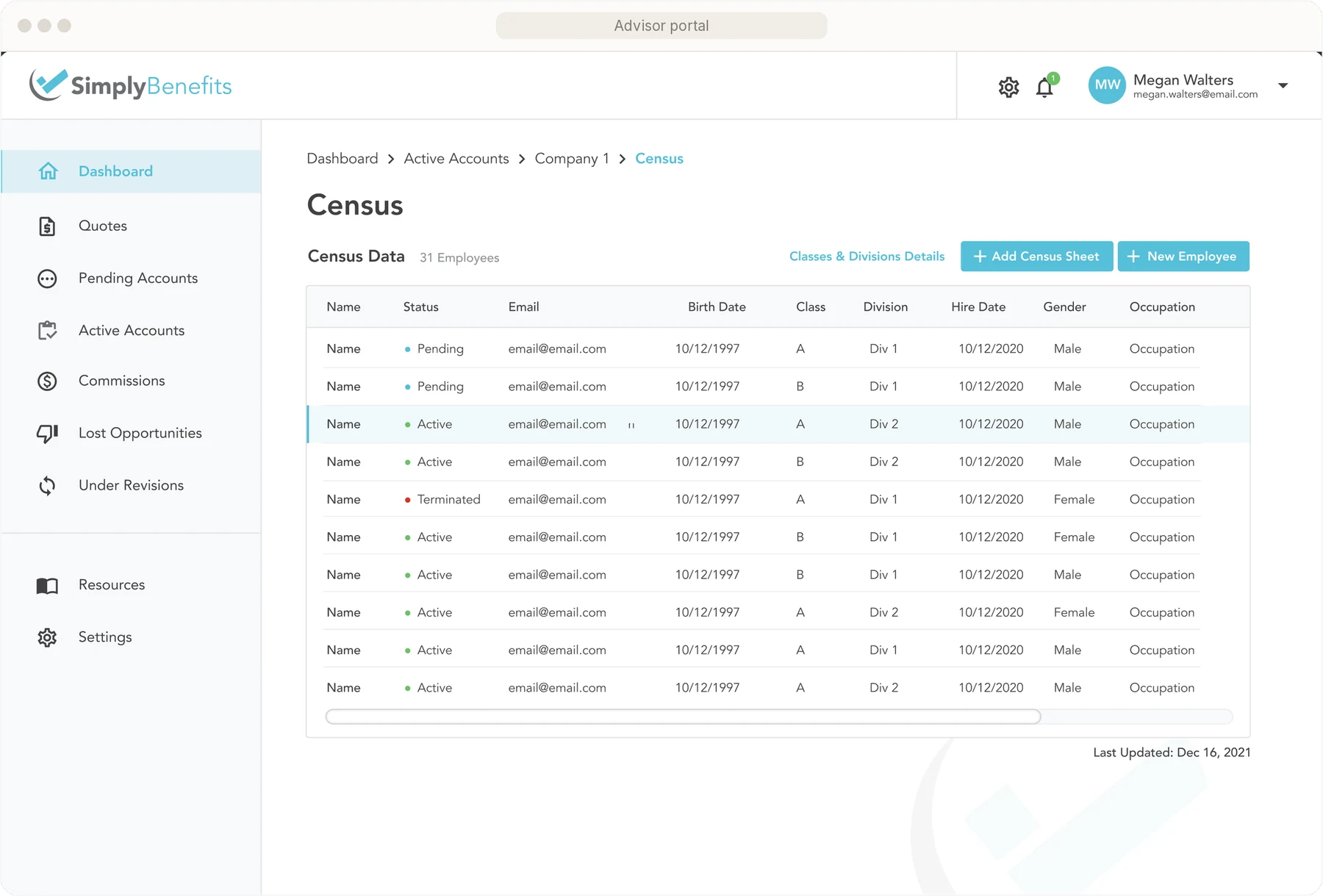Go to Commissions section
1323x896 pixels.
click(121, 381)
